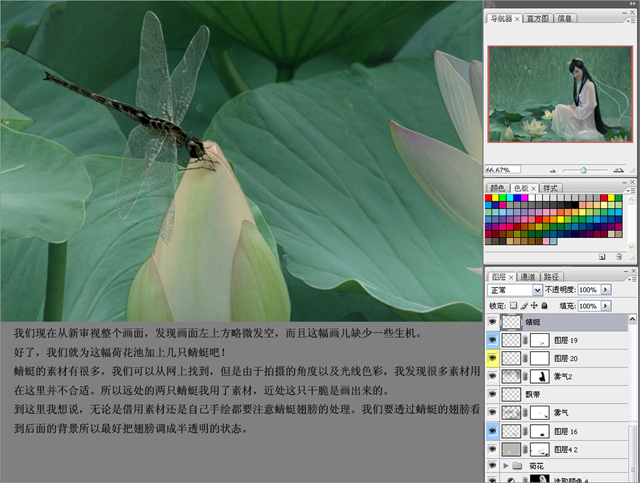The image size is (640, 483).
Task: Select the 雾气2 layer name
Action: (562, 376)
